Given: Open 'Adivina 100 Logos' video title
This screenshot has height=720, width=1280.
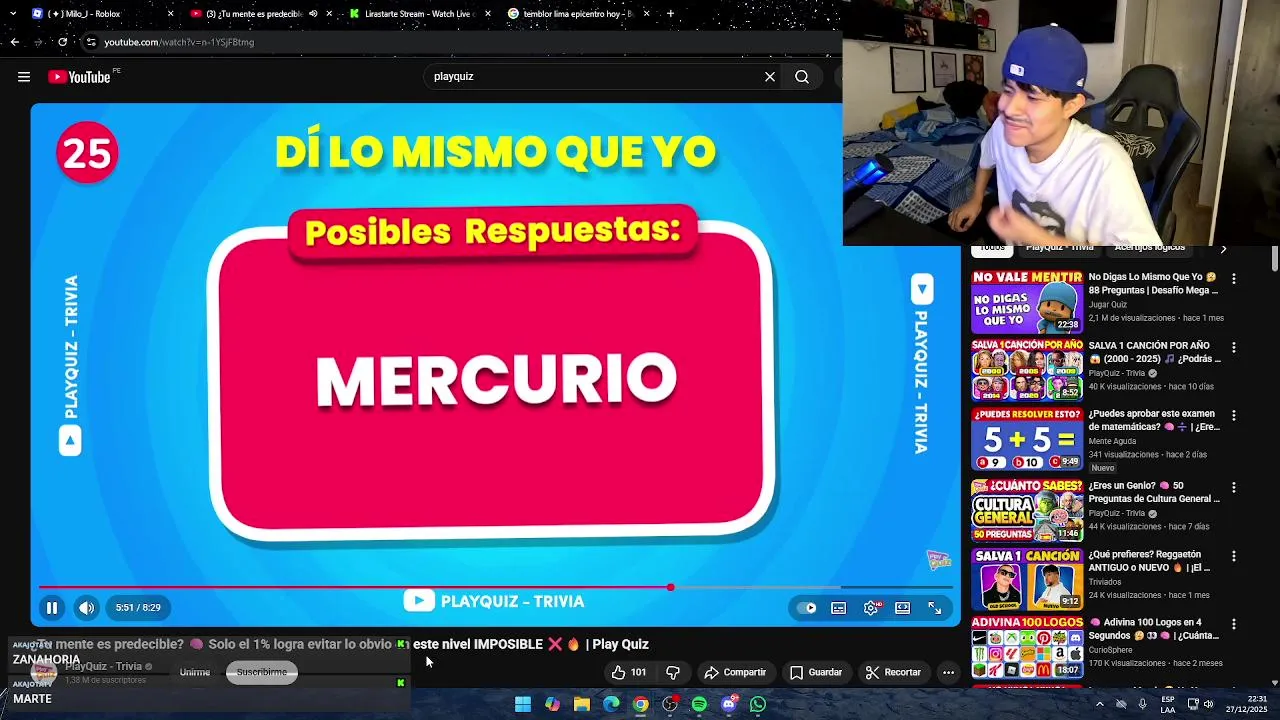Looking at the screenshot, I should [x=1153, y=629].
